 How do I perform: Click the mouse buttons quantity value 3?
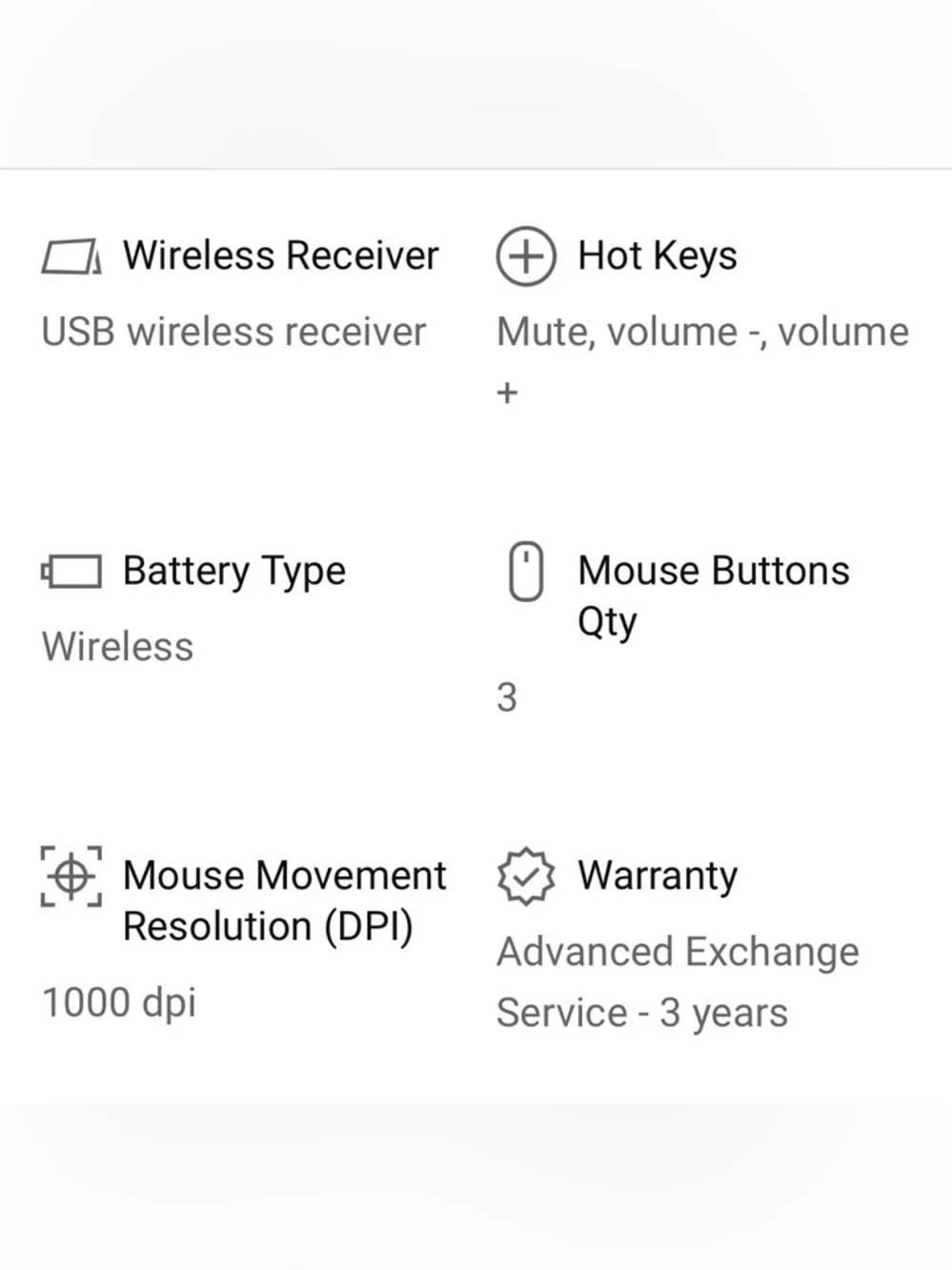tap(507, 697)
